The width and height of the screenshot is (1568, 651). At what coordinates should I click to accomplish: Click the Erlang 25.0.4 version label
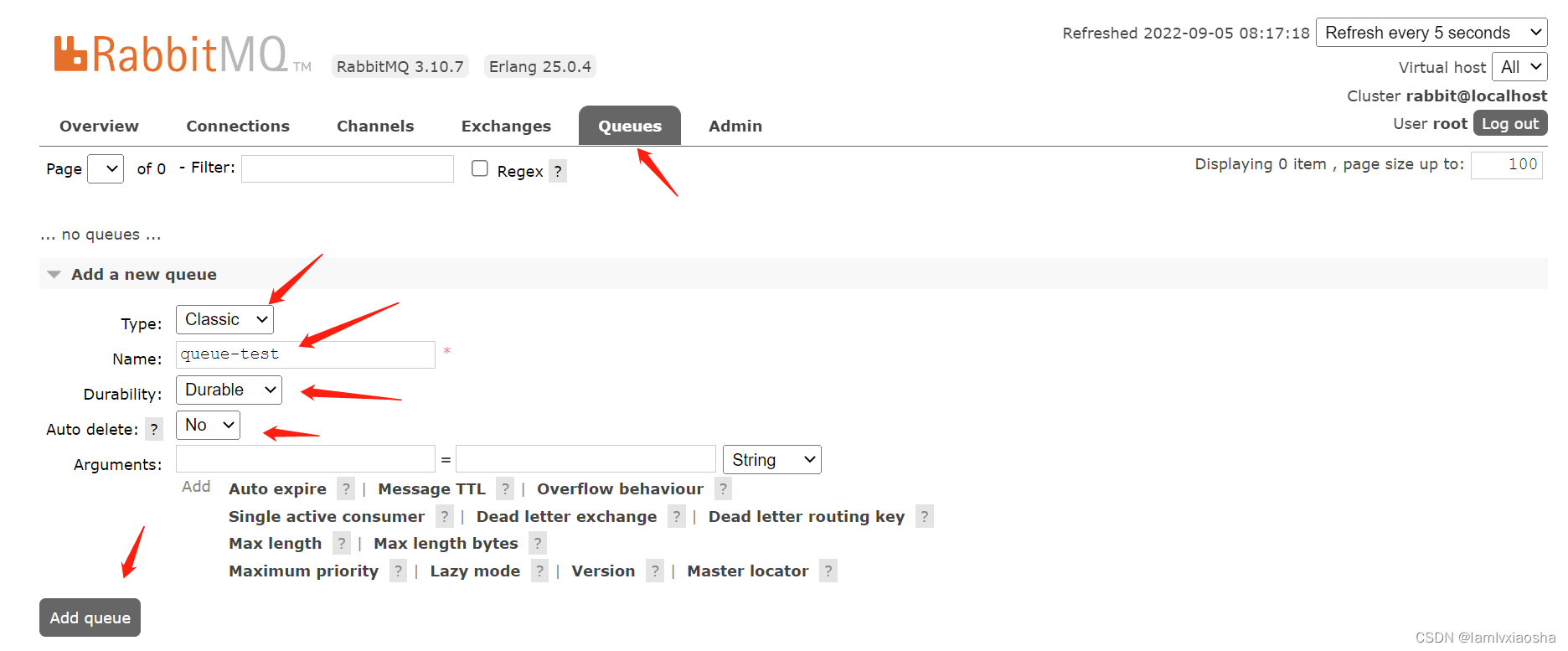(x=540, y=66)
